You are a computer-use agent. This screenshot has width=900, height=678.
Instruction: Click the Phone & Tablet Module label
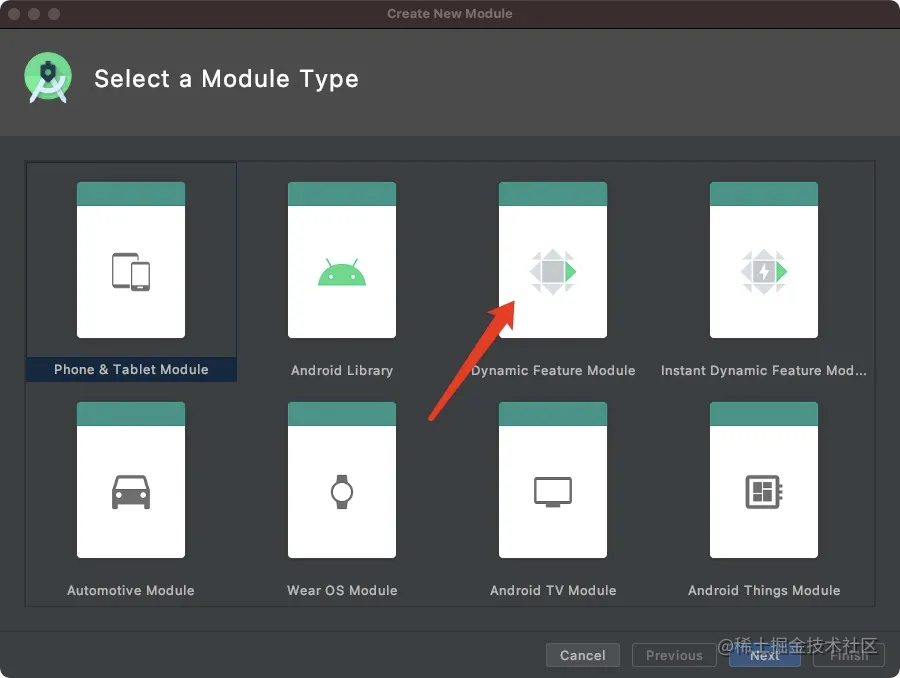tap(131, 370)
